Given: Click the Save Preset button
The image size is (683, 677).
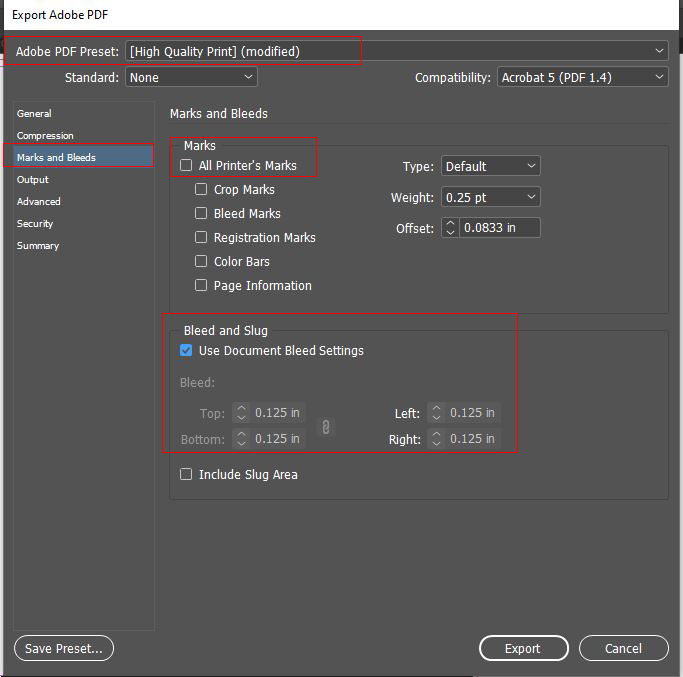Looking at the screenshot, I should pos(64,648).
